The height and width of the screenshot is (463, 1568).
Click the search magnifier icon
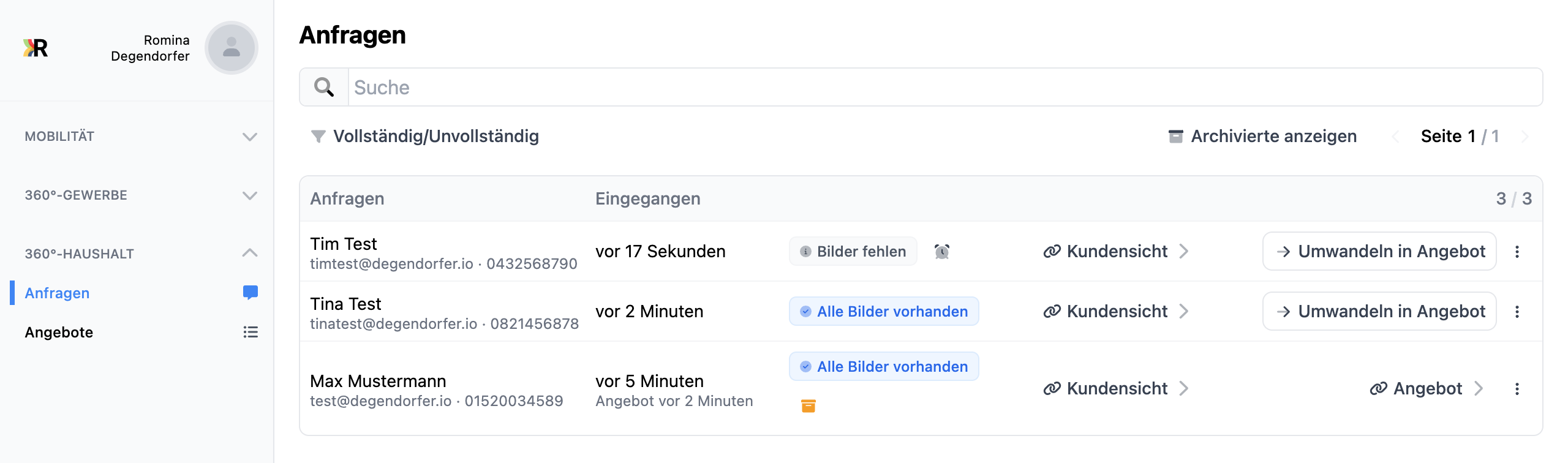[x=324, y=88]
